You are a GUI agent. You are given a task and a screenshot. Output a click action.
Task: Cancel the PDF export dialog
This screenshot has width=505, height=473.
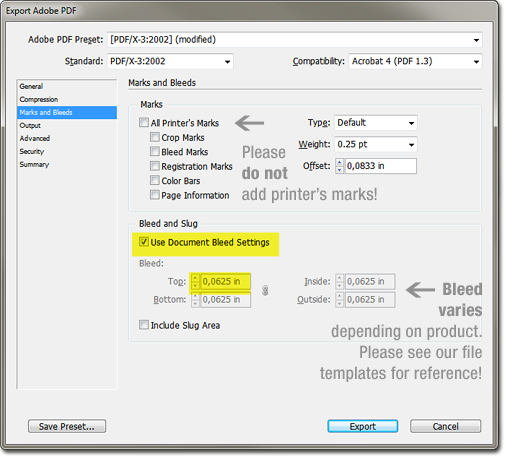(x=445, y=426)
